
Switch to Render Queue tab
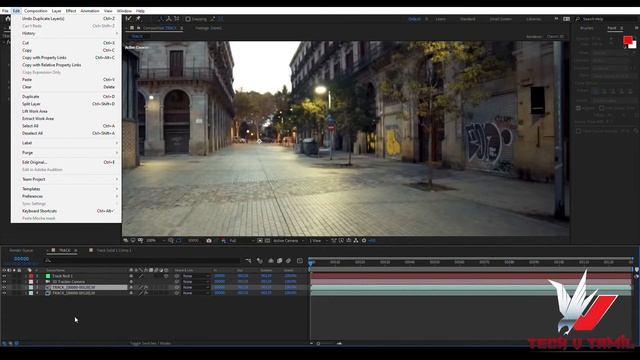point(21,250)
